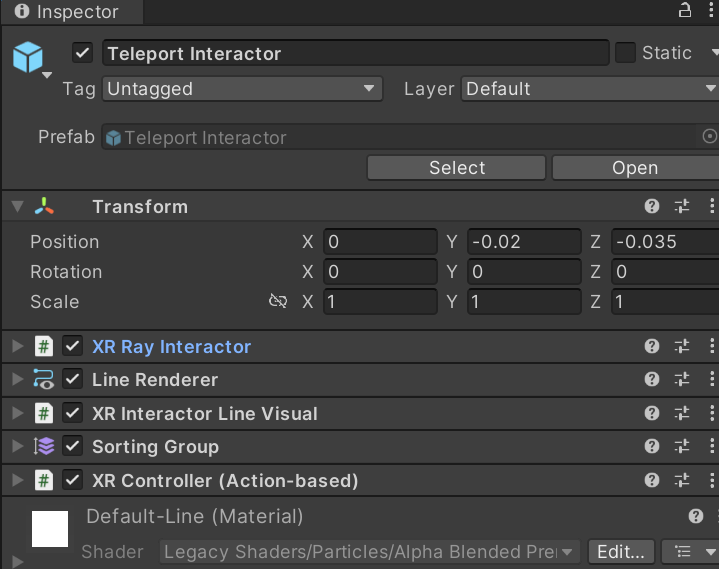Disable XR Controller (Action-based) component checkbox

tap(72, 480)
